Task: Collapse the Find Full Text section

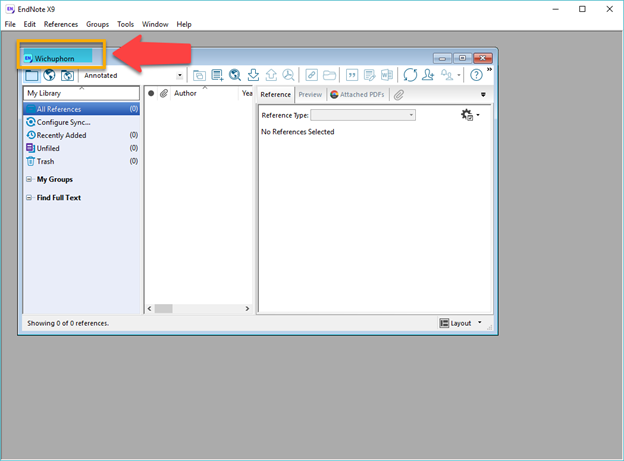Action: [x=29, y=198]
